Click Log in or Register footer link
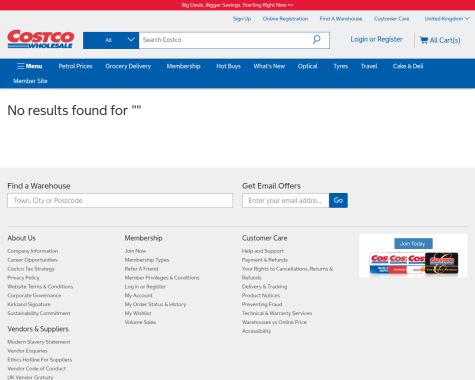This screenshot has height=380, width=475. (x=145, y=287)
